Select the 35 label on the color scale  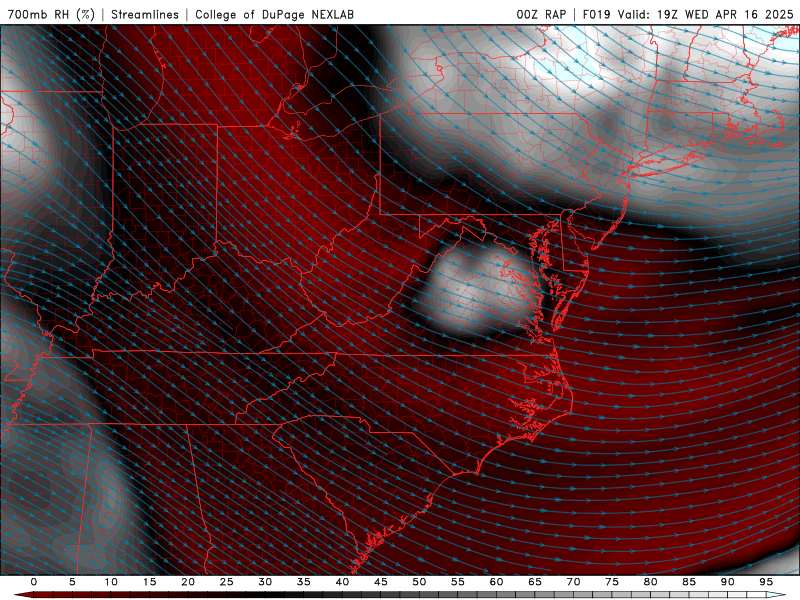[x=304, y=582]
